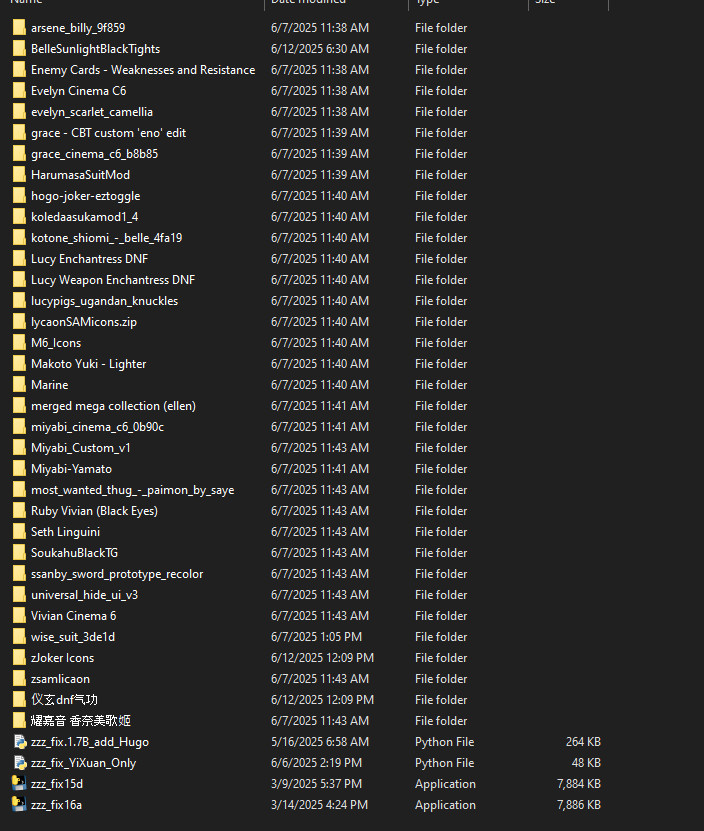This screenshot has height=831, width=704.
Task: Click the zJoker Icons folder icon
Action: click(19, 658)
